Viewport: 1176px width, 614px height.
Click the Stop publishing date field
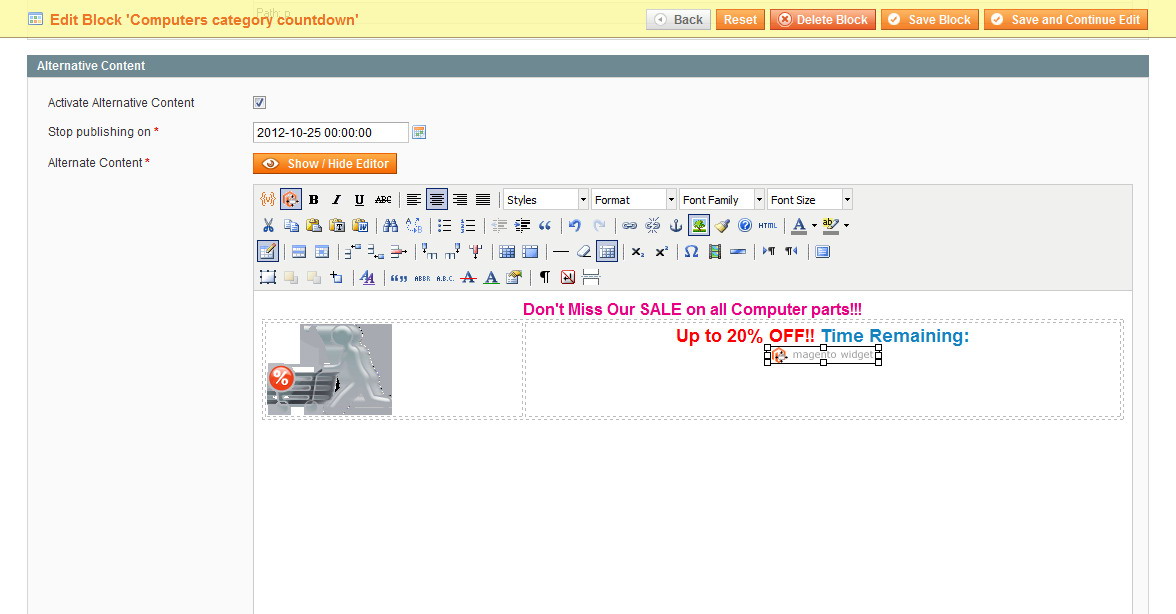[330, 133]
